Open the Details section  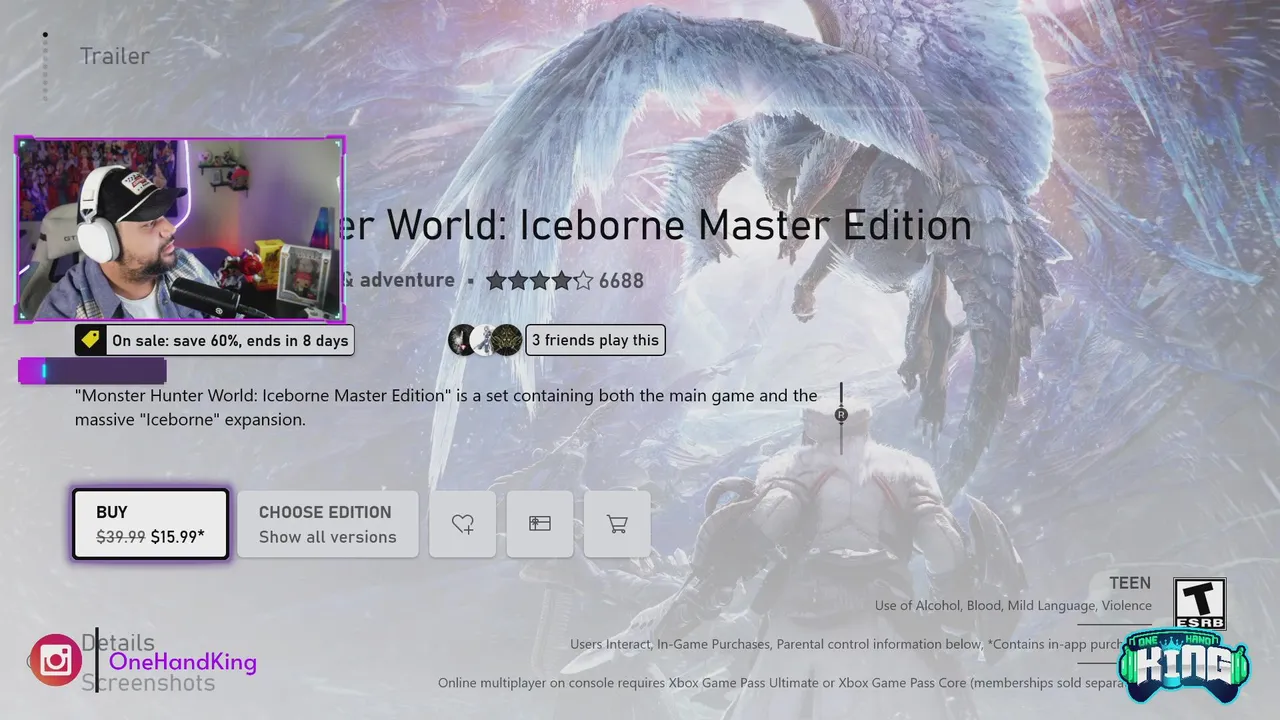point(118,642)
